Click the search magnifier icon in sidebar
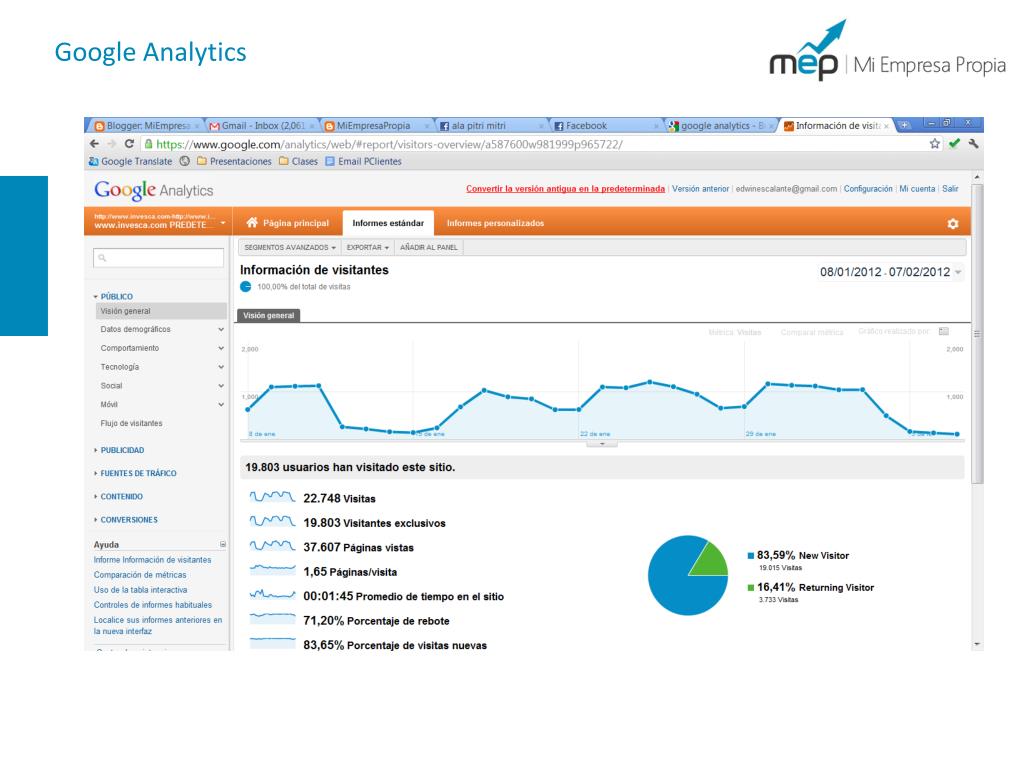The image size is (1024, 768). [x=103, y=258]
